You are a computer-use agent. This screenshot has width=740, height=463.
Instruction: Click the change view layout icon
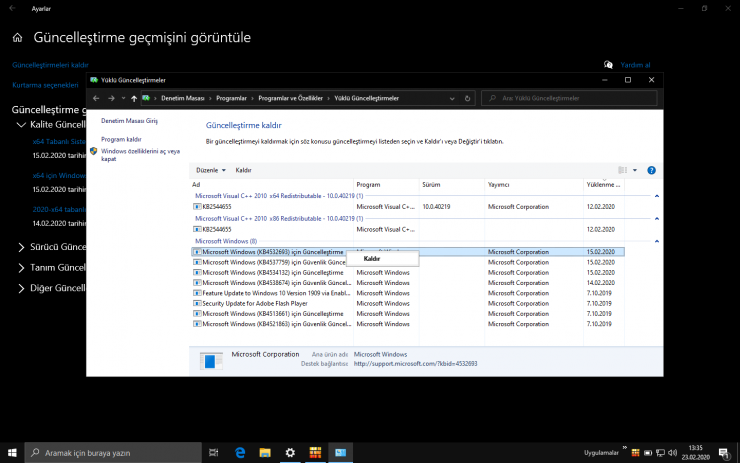pyautogui.click(x=622, y=170)
